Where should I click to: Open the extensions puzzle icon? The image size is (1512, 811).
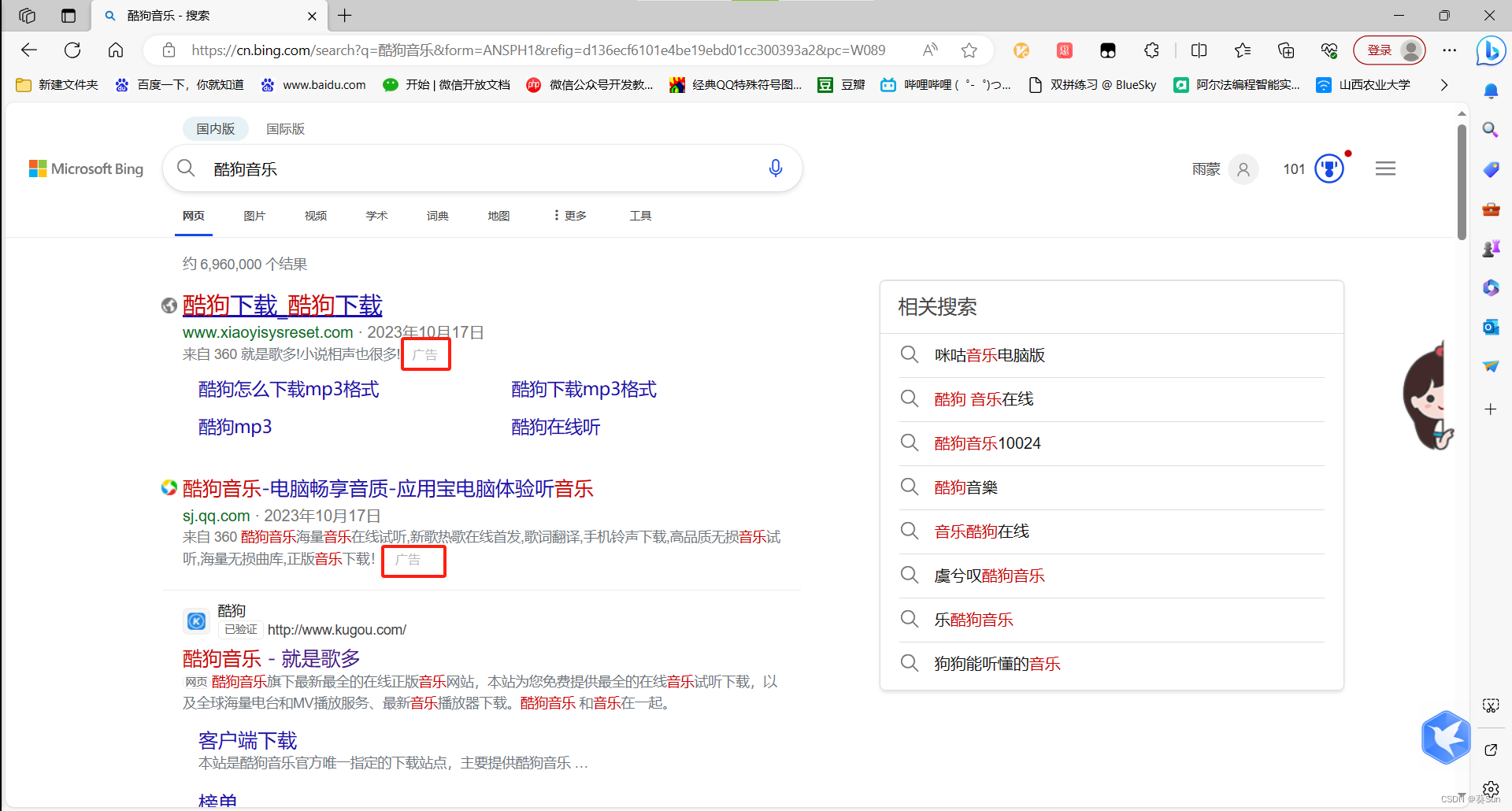(1151, 50)
